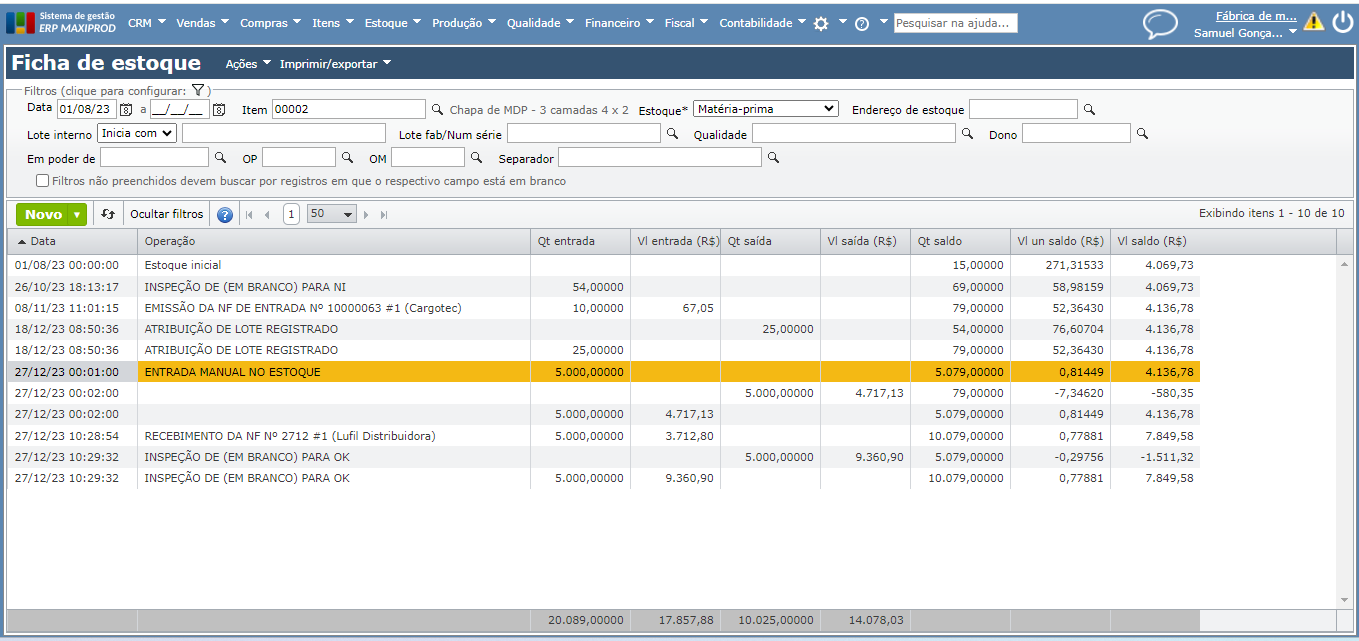Click the refresh list icon
1359x641 pixels.
[108, 214]
